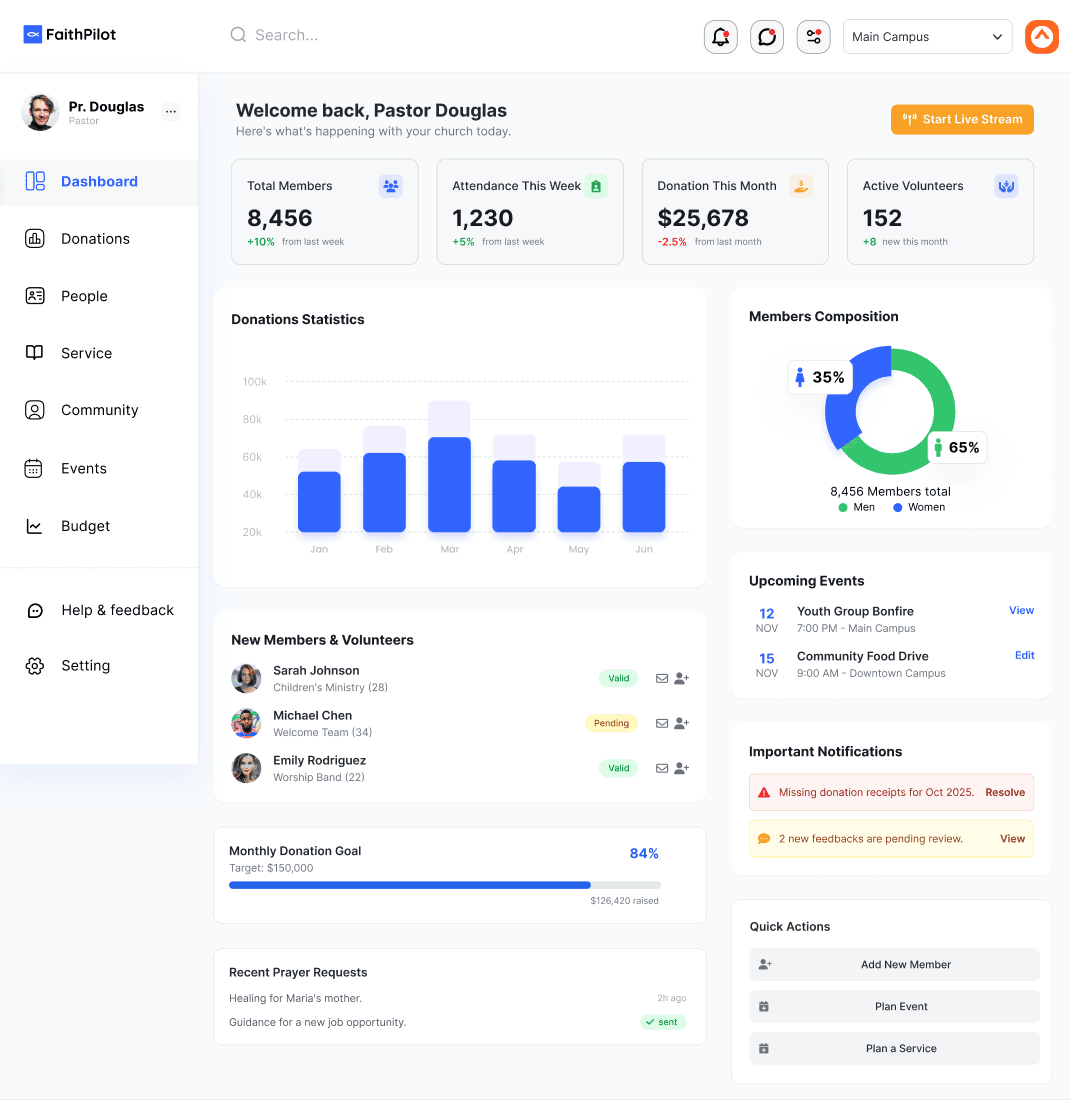Click the Budget chart icon
Image resolution: width=1070 pixels, height=1106 pixels.
pyautogui.click(x=34, y=526)
